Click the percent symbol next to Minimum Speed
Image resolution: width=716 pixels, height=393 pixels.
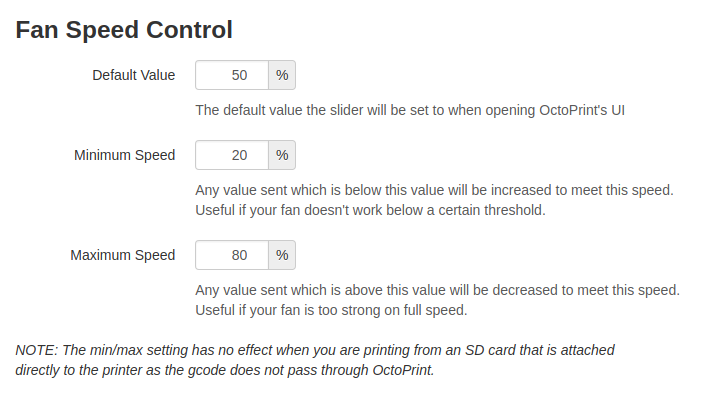[x=282, y=155]
